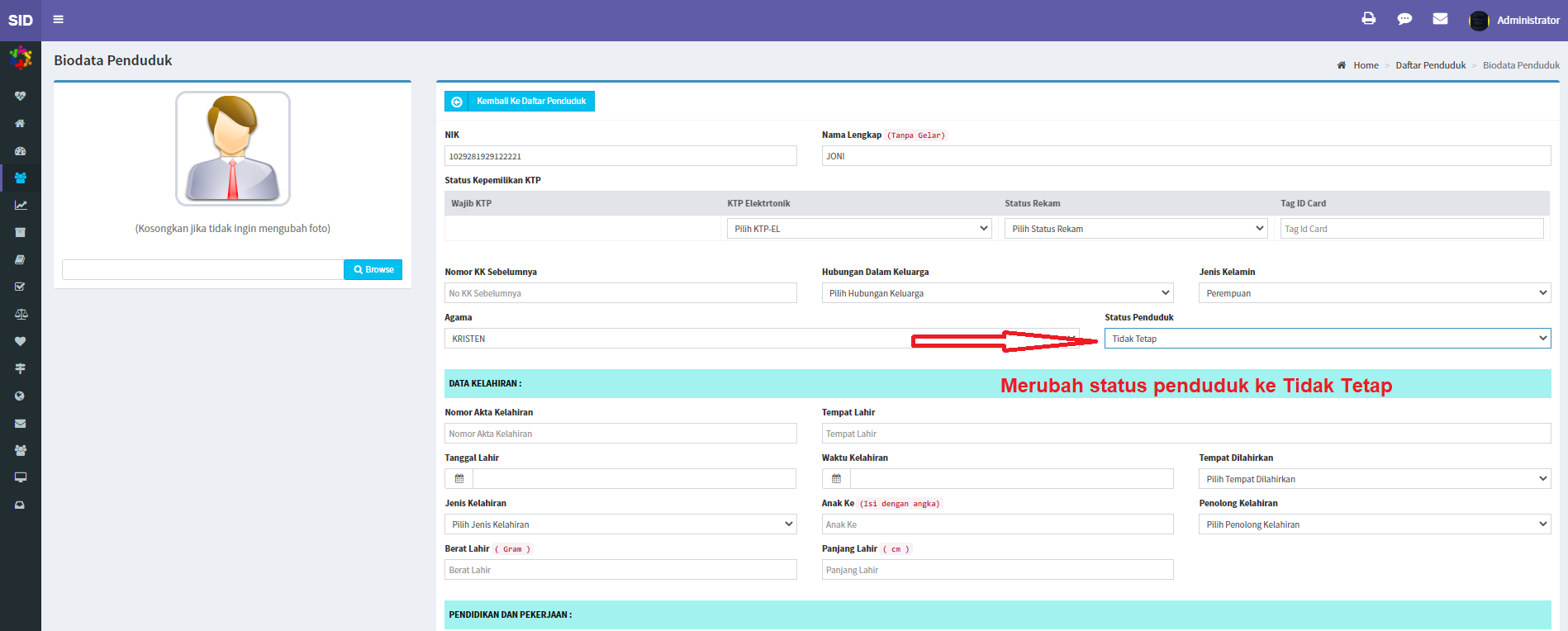Click the Anak Ke input field
The width and height of the screenshot is (1568, 631).
click(x=997, y=524)
